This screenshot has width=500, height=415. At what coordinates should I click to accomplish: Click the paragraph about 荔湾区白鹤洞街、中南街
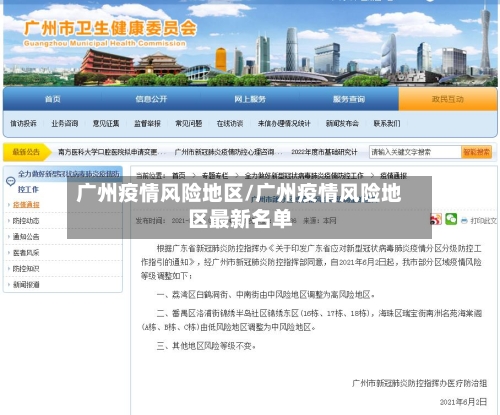point(266,295)
